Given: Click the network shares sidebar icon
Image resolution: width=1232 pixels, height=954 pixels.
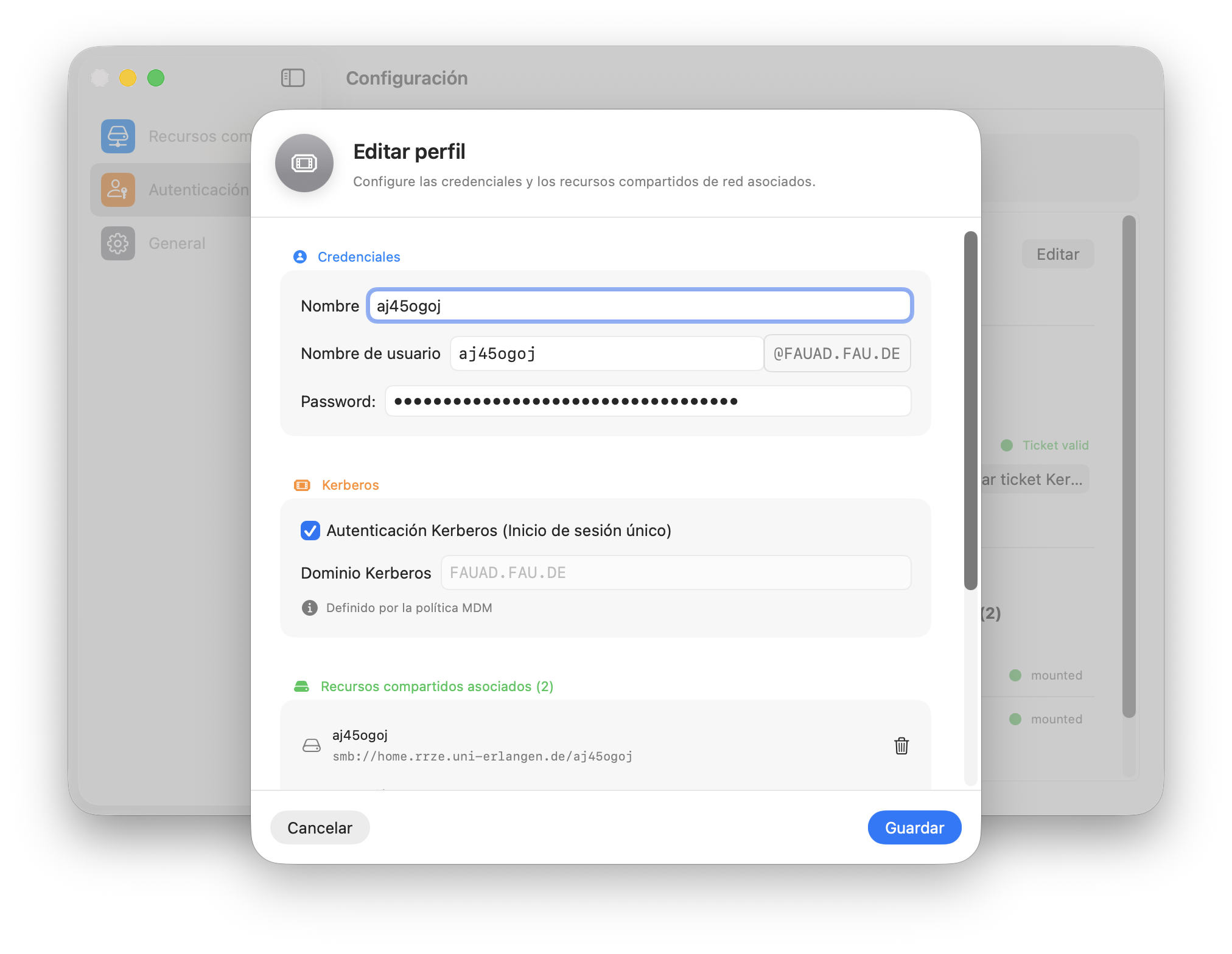Looking at the screenshot, I should pyautogui.click(x=118, y=136).
